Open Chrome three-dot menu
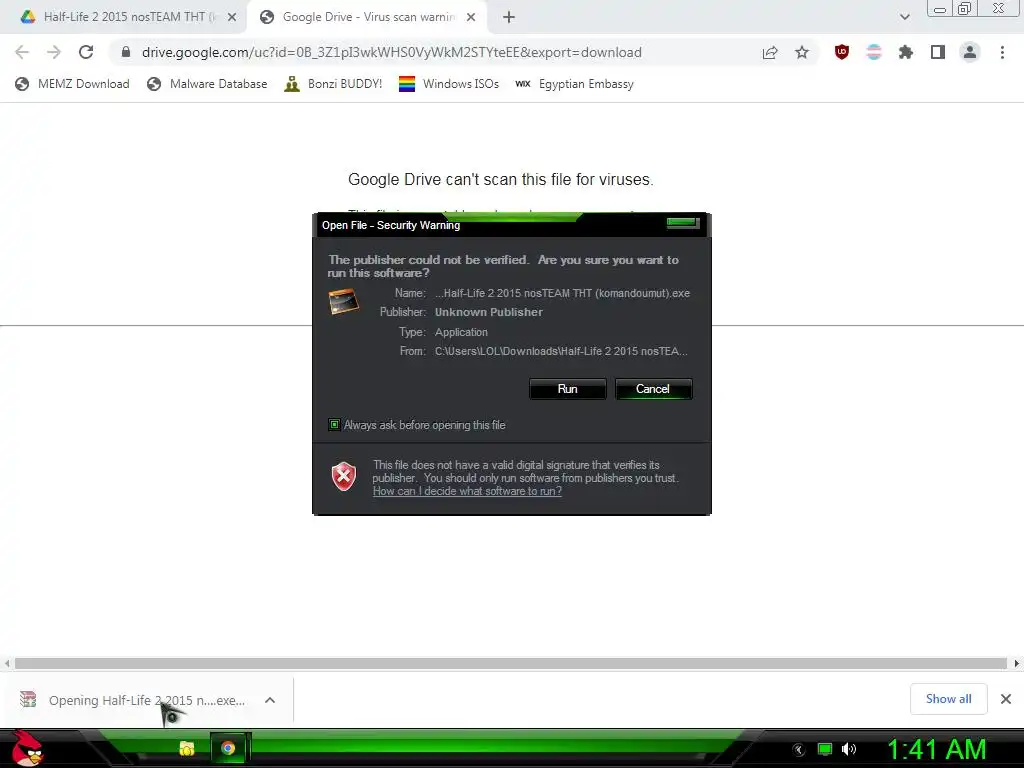 click(1002, 52)
